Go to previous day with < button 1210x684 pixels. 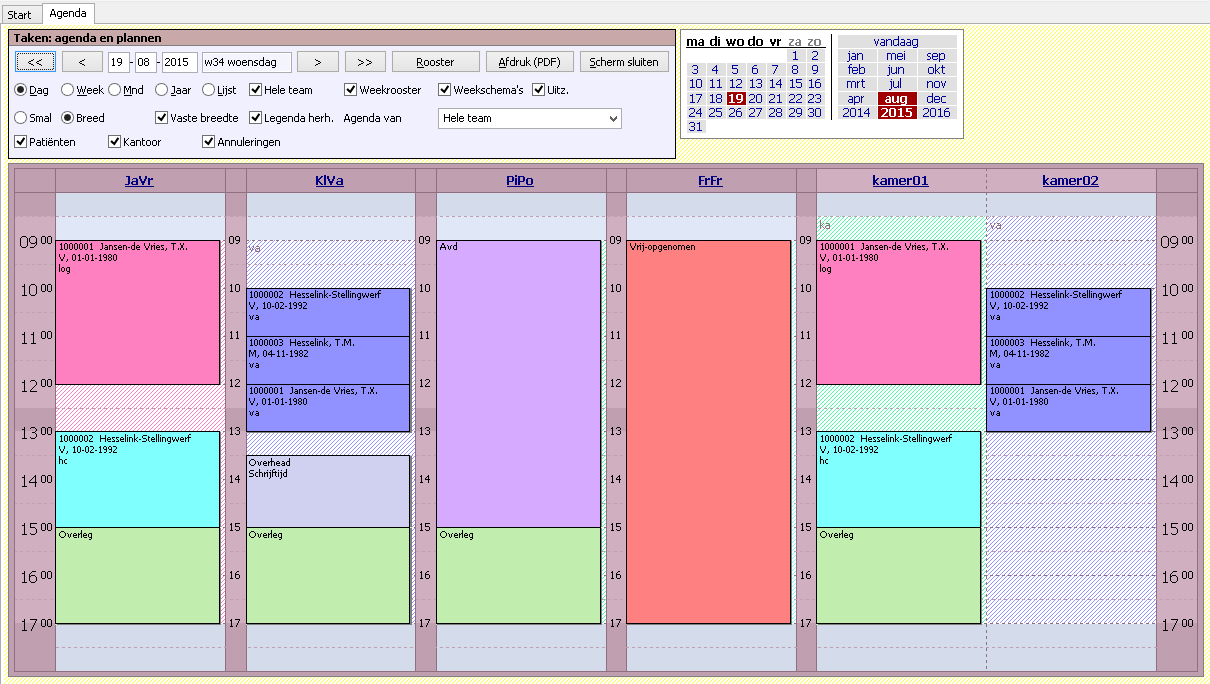coord(82,62)
